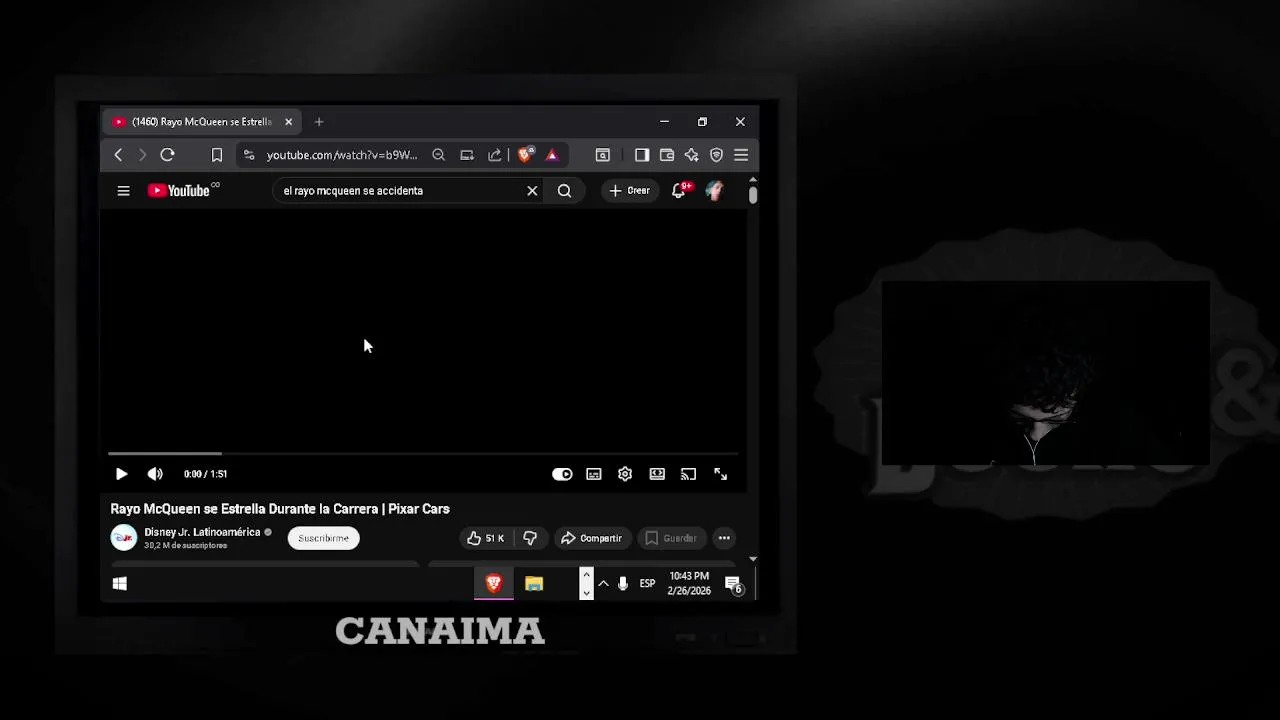The height and width of the screenshot is (720, 1280).
Task: Click the page scrollbar down arrow
Action: (x=752, y=559)
